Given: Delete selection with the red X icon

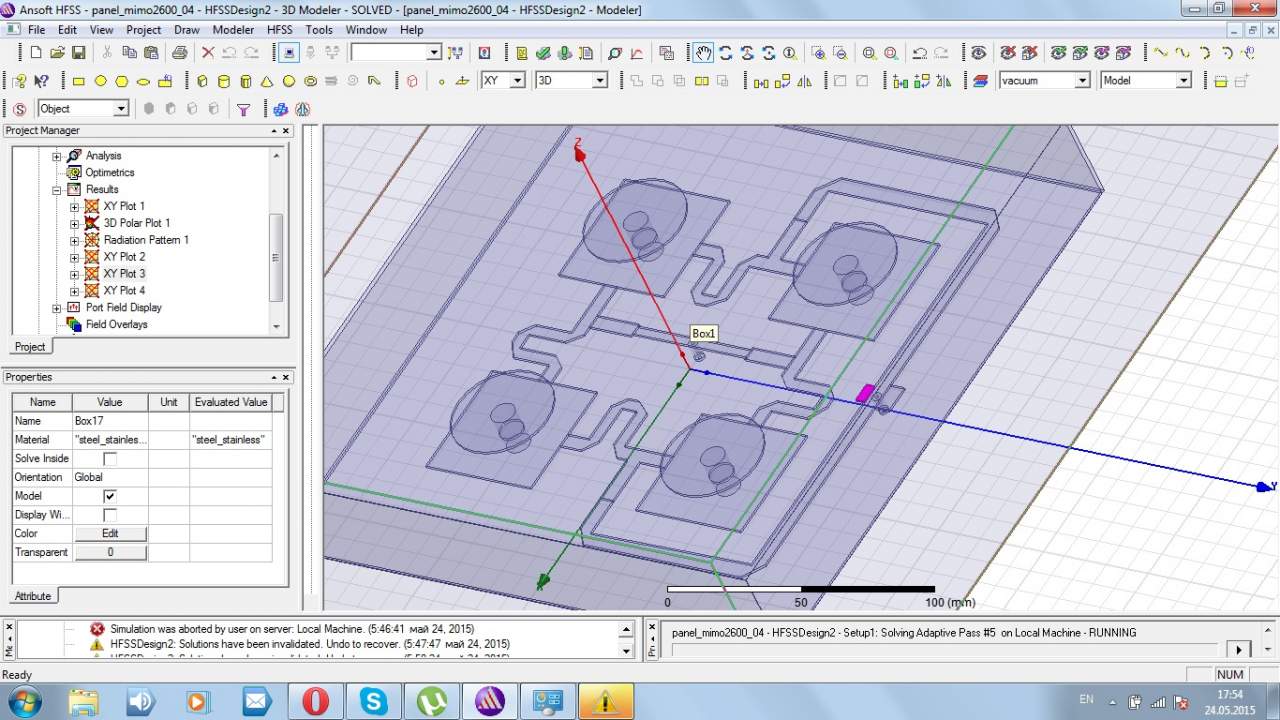Looking at the screenshot, I should (208, 53).
